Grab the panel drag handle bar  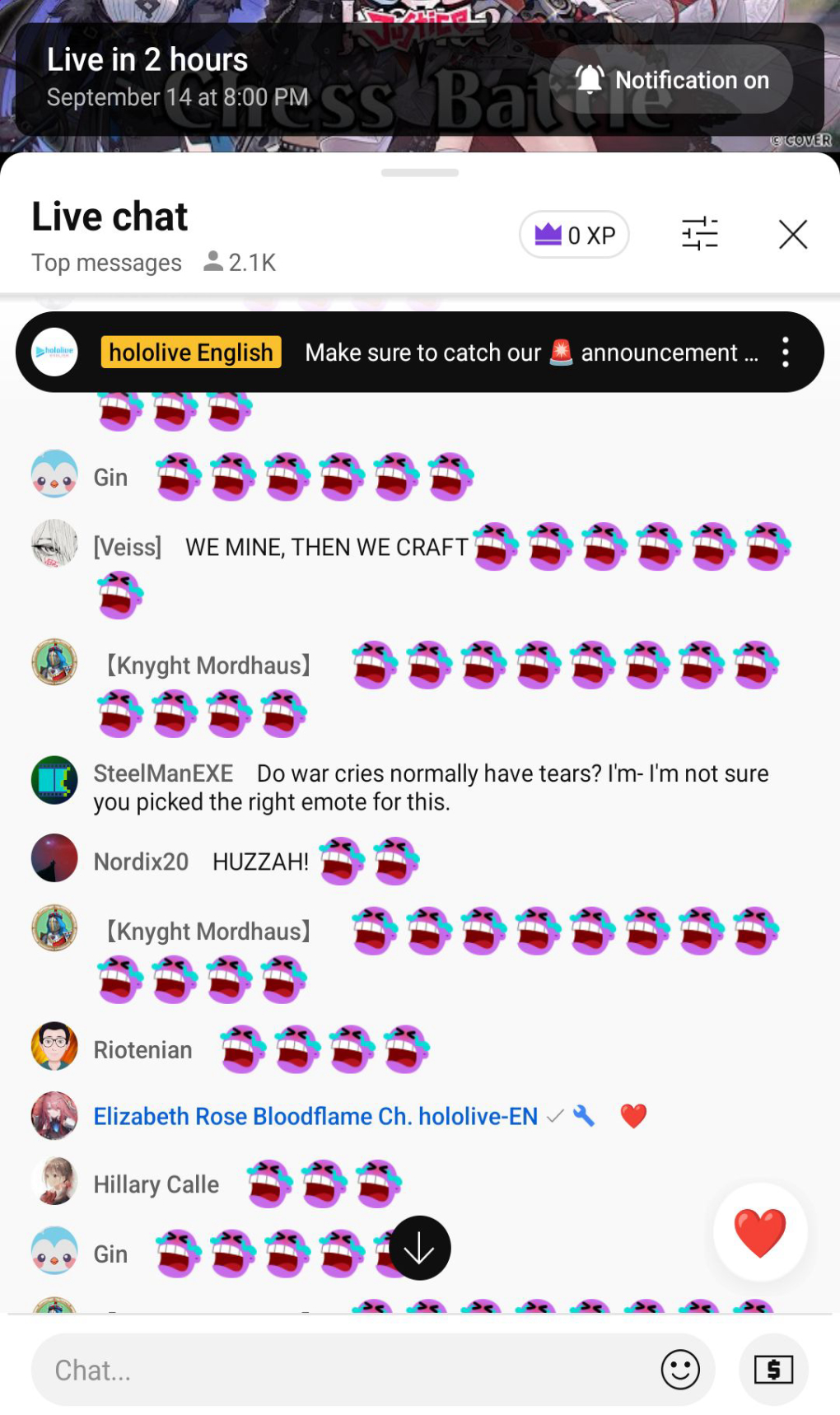420,173
